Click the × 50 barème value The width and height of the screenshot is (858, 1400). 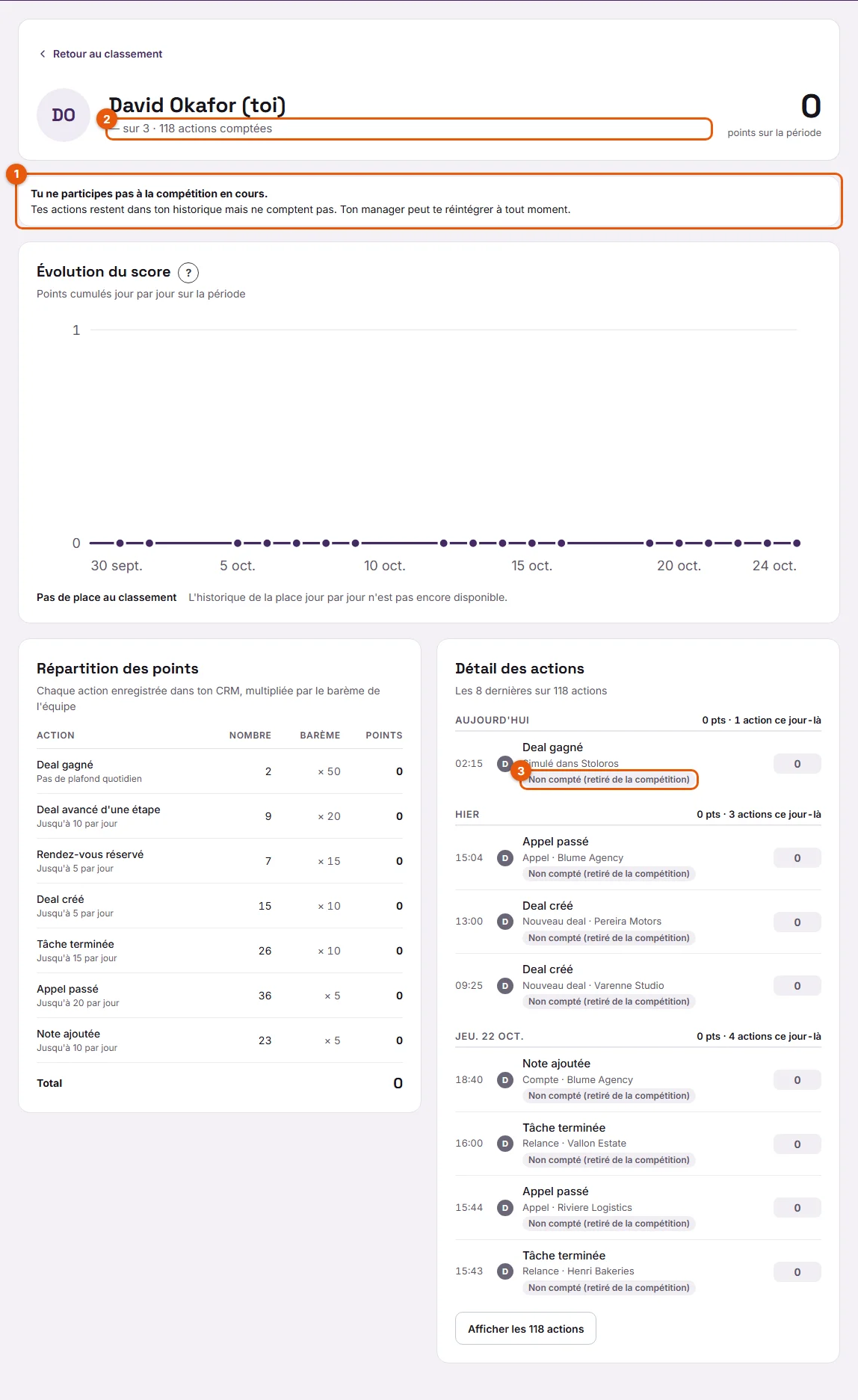point(329,771)
